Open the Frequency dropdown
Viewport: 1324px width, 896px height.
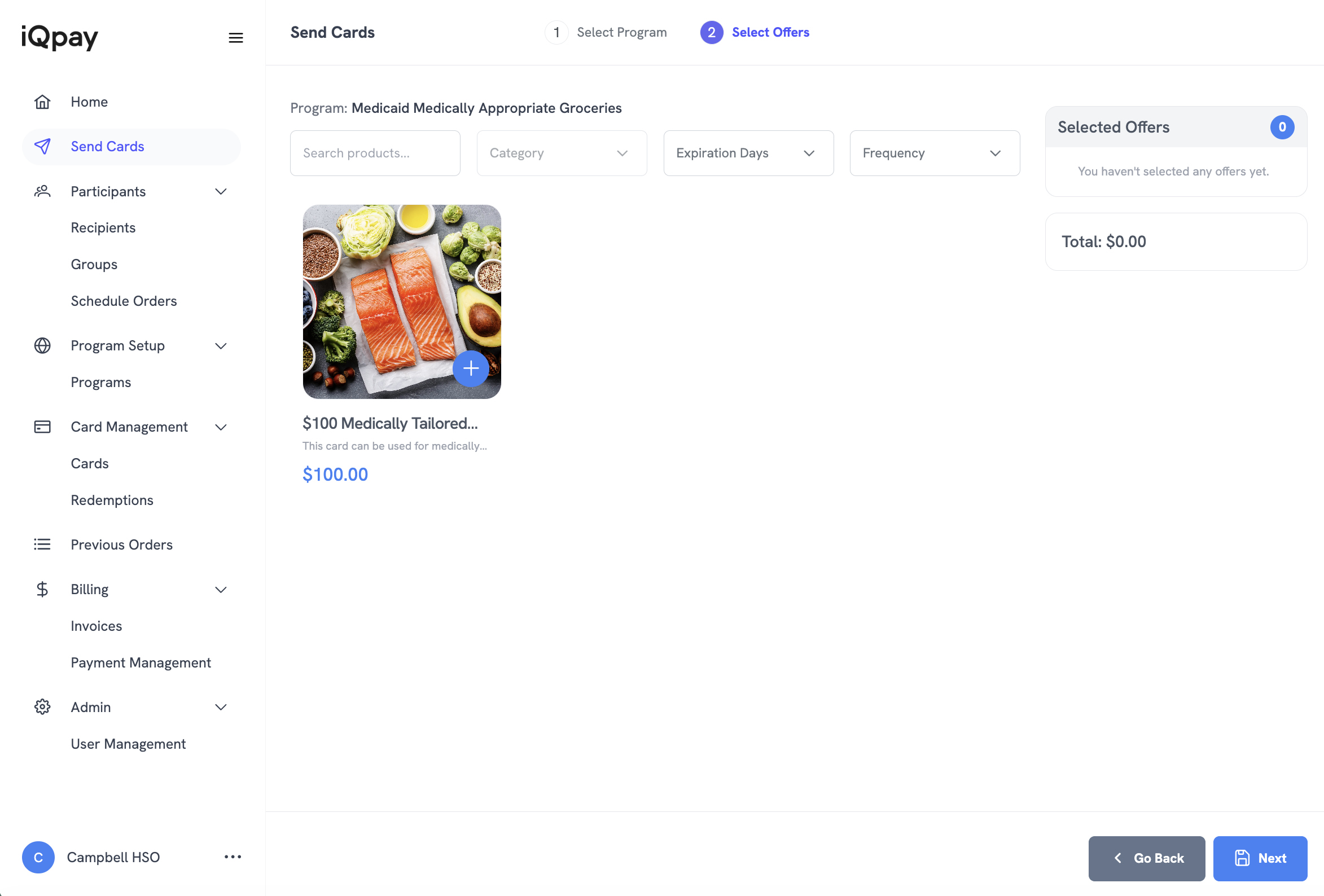(934, 153)
